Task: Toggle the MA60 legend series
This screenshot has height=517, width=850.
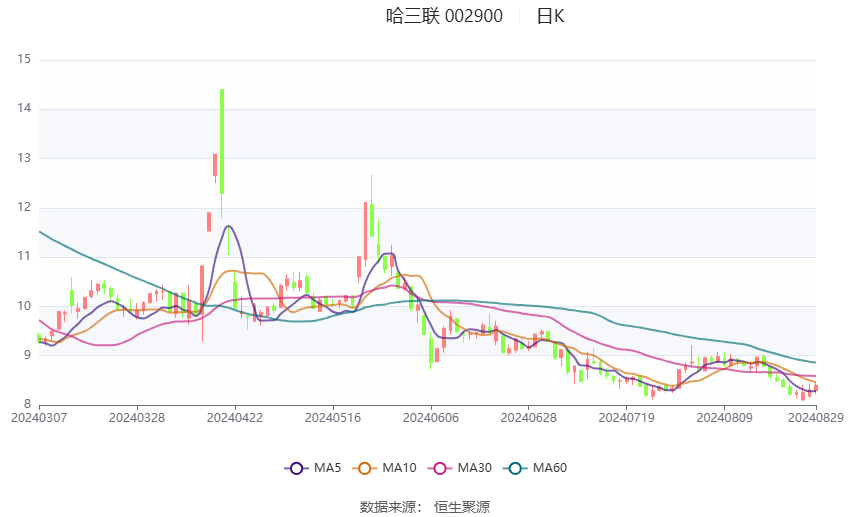Action: click(x=535, y=468)
